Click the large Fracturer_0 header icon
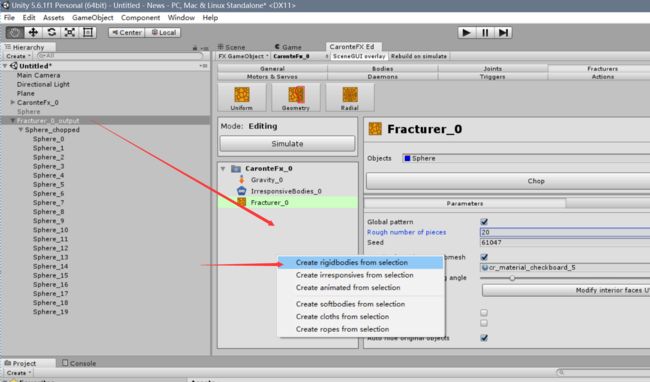 click(375, 129)
